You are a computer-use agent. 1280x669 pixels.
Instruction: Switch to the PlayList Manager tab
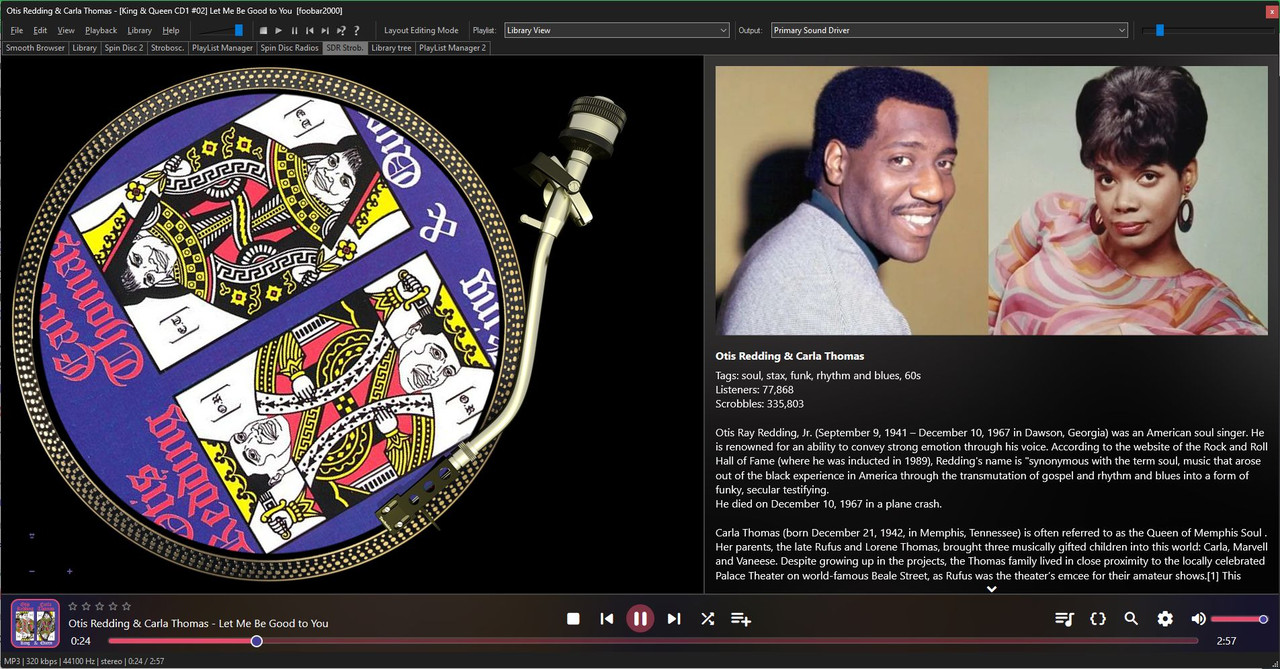coord(223,47)
